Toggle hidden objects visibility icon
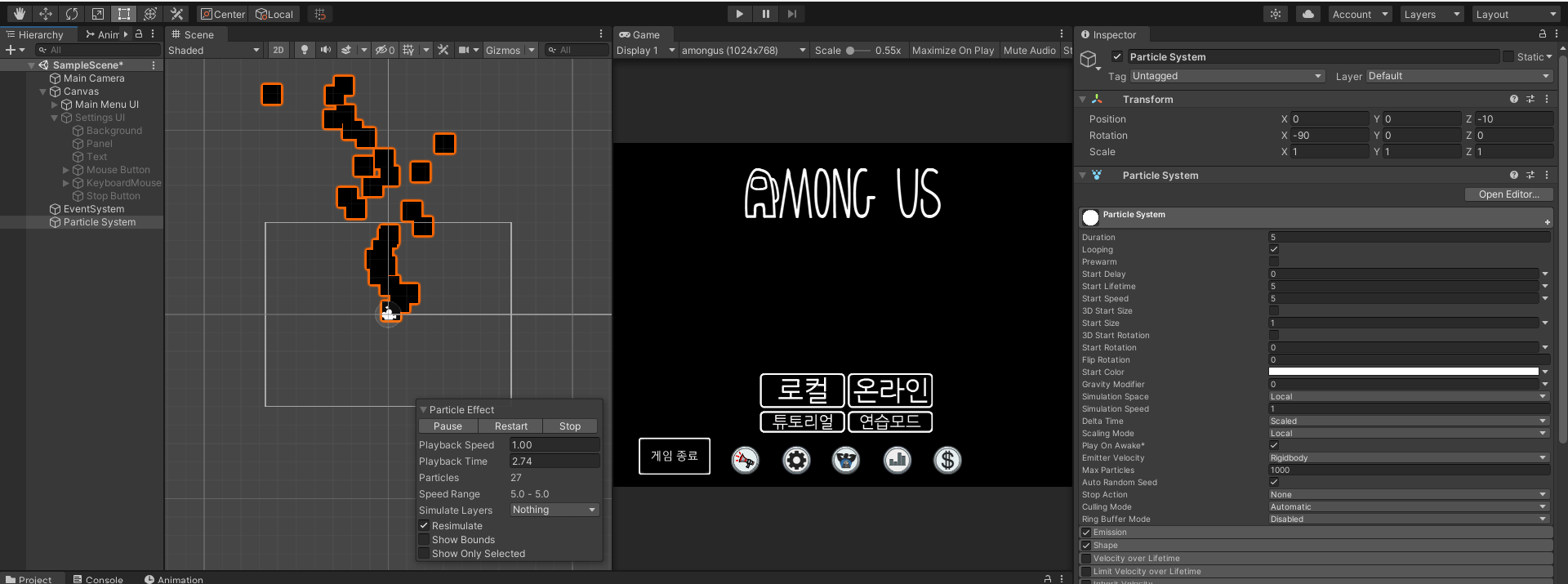Screen dimensions: 1568x584 point(385,50)
